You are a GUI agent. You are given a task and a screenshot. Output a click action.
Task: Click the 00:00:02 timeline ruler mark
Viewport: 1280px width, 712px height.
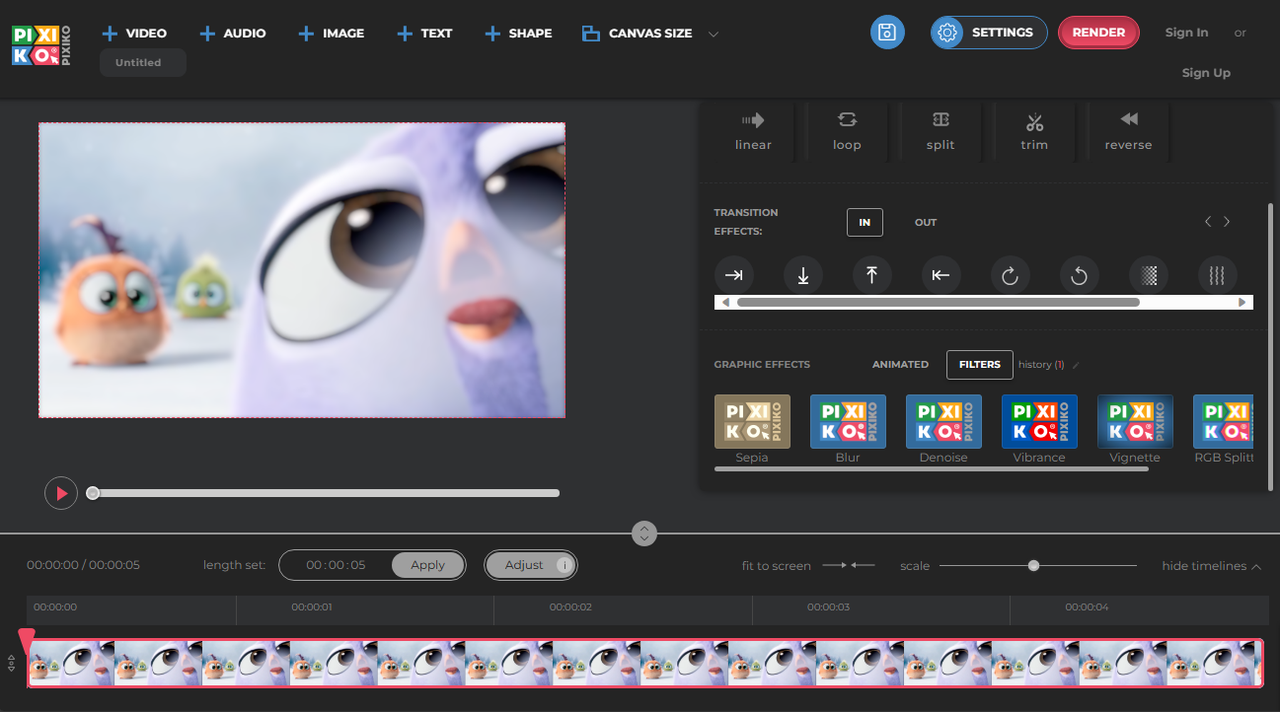point(570,607)
